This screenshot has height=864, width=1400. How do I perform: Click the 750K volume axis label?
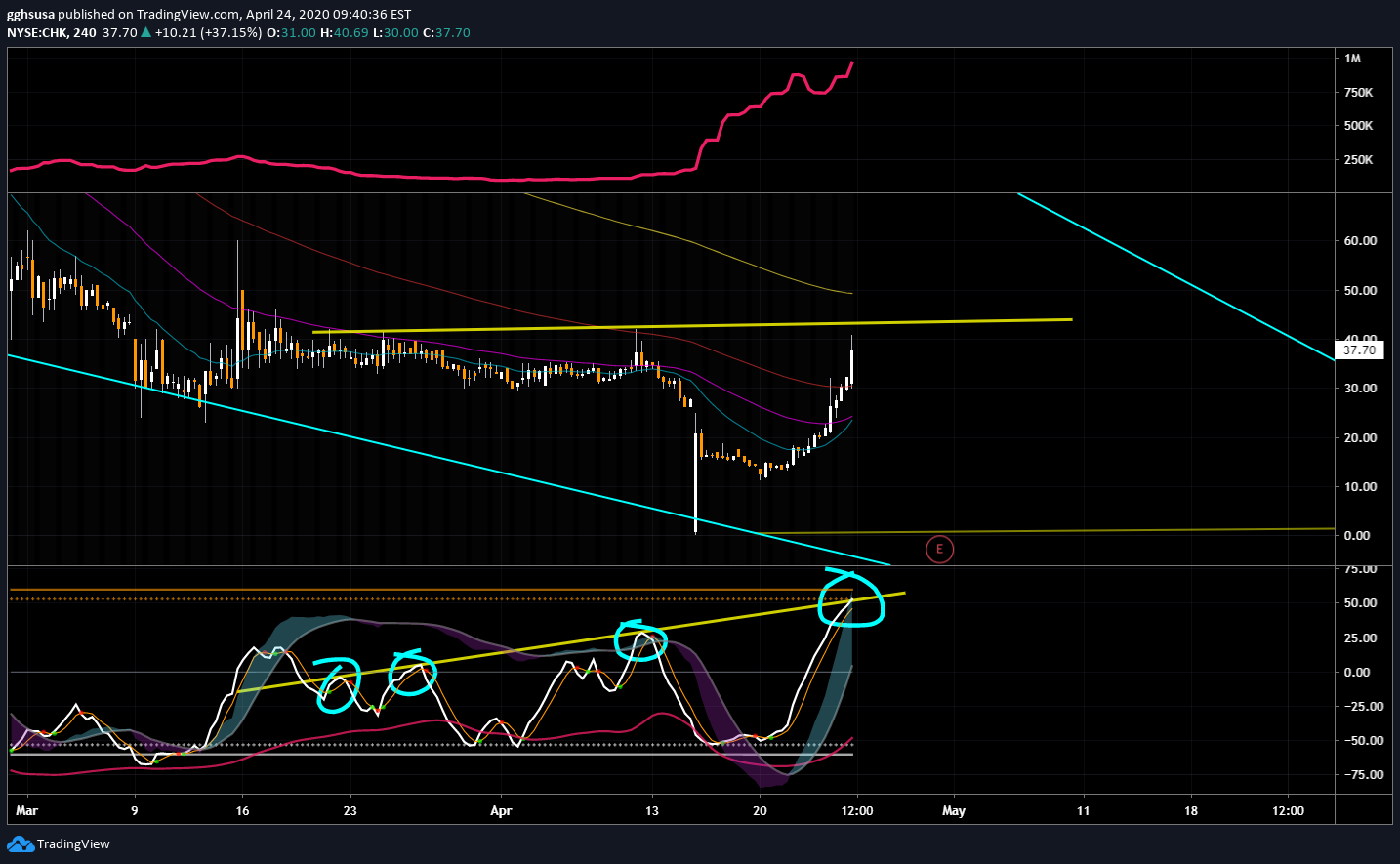[x=1358, y=93]
